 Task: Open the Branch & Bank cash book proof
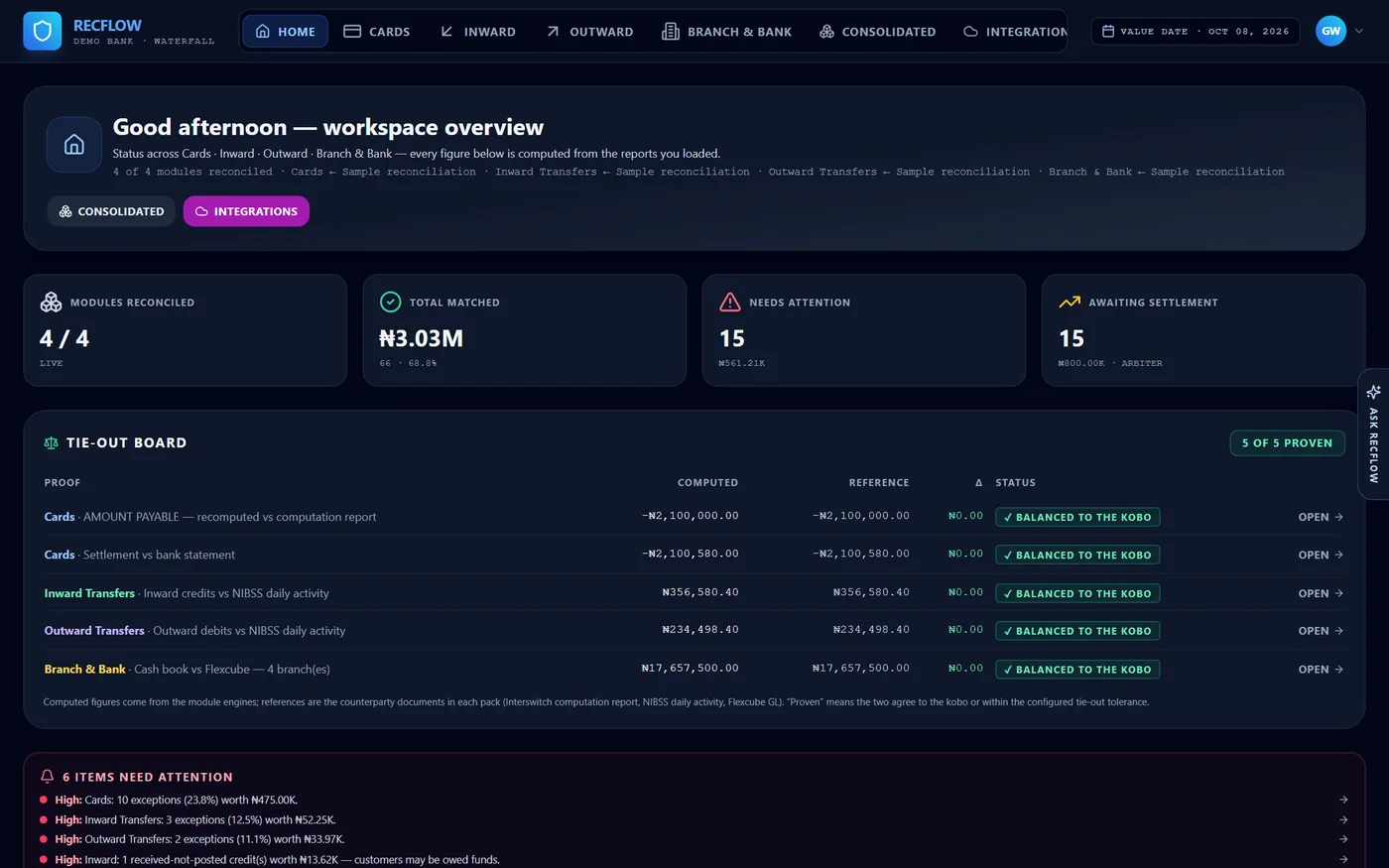tap(1321, 670)
